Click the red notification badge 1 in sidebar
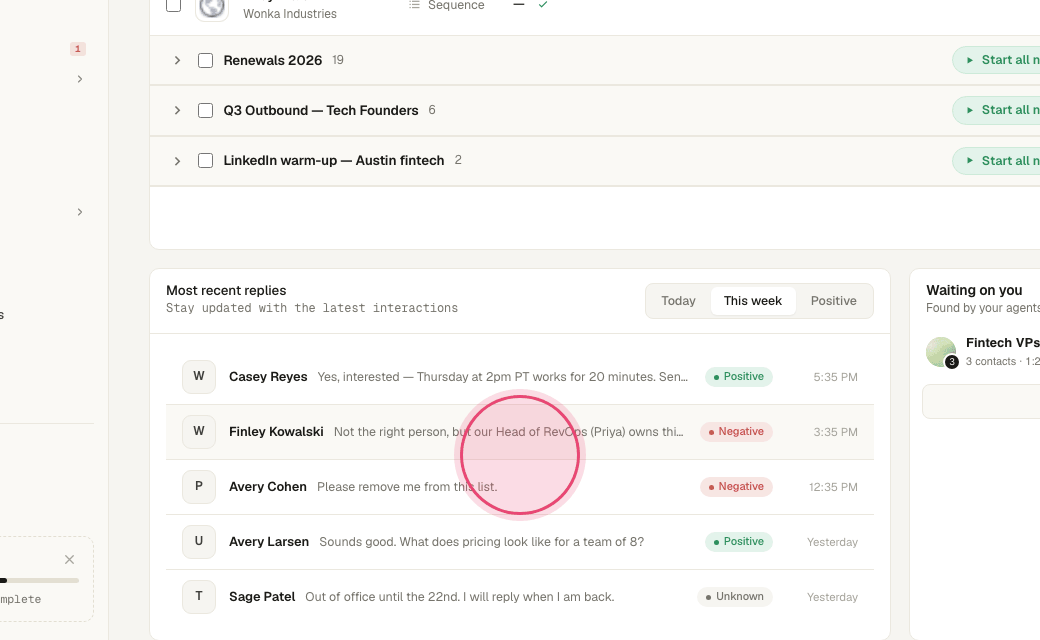The height and width of the screenshot is (640, 1040). [x=78, y=49]
